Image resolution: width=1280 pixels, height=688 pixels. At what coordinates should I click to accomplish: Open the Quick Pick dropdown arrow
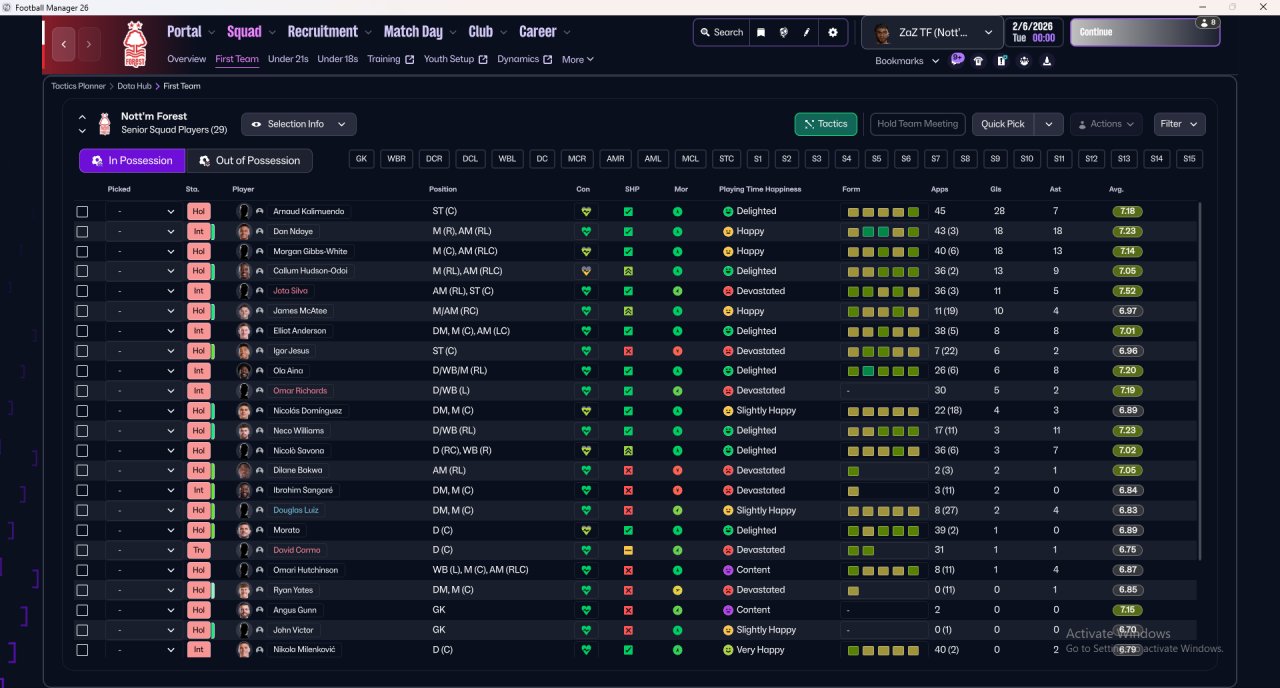(x=1048, y=124)
